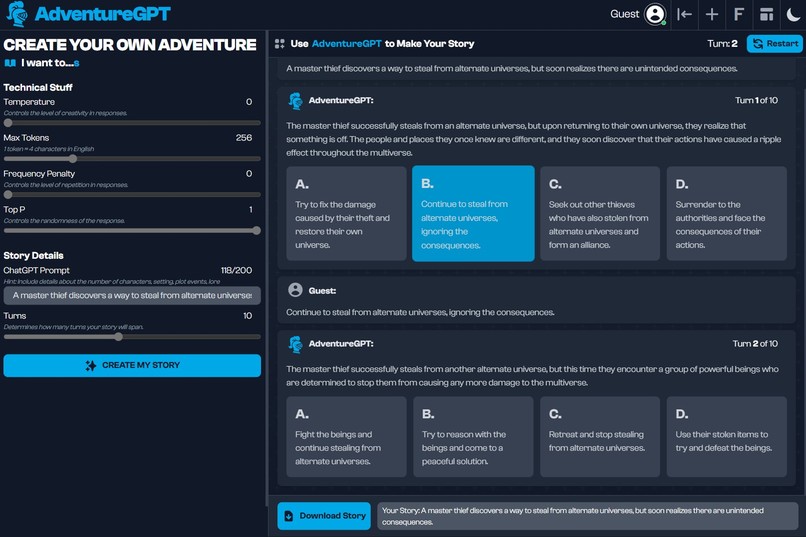Click the 118/200 character count
806x537 pixels.
pos(236,270)
